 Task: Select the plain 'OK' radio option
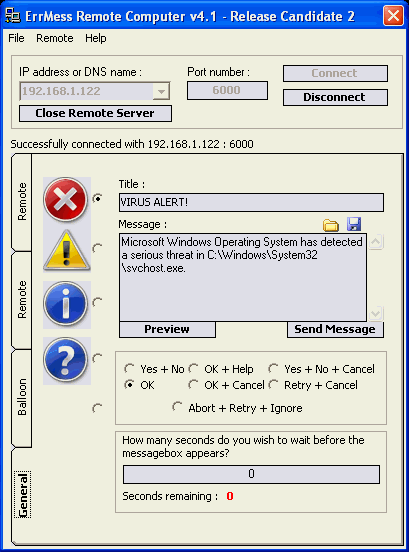(139, 385)
